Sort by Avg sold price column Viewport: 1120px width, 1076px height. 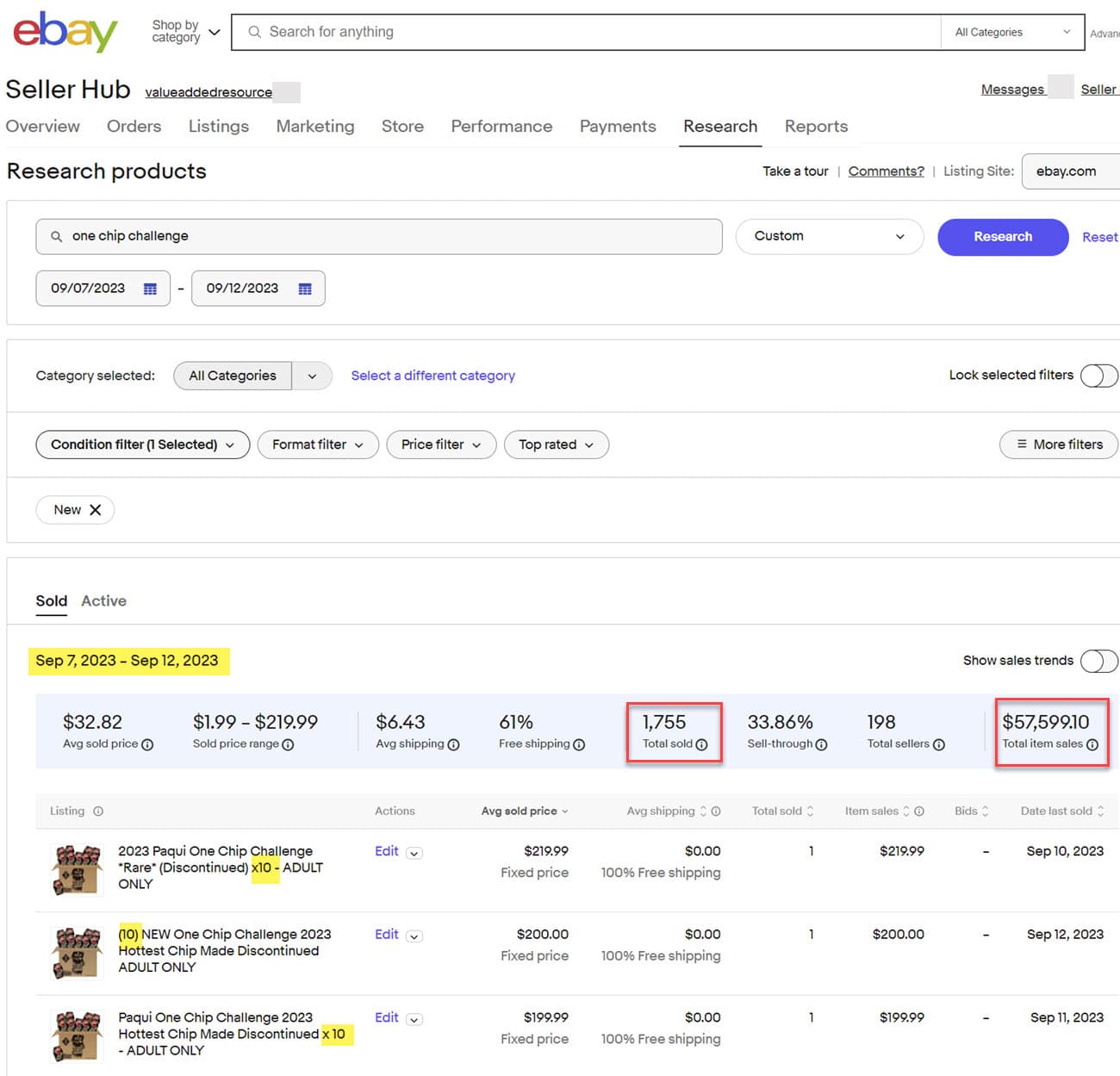coord(525,811)
